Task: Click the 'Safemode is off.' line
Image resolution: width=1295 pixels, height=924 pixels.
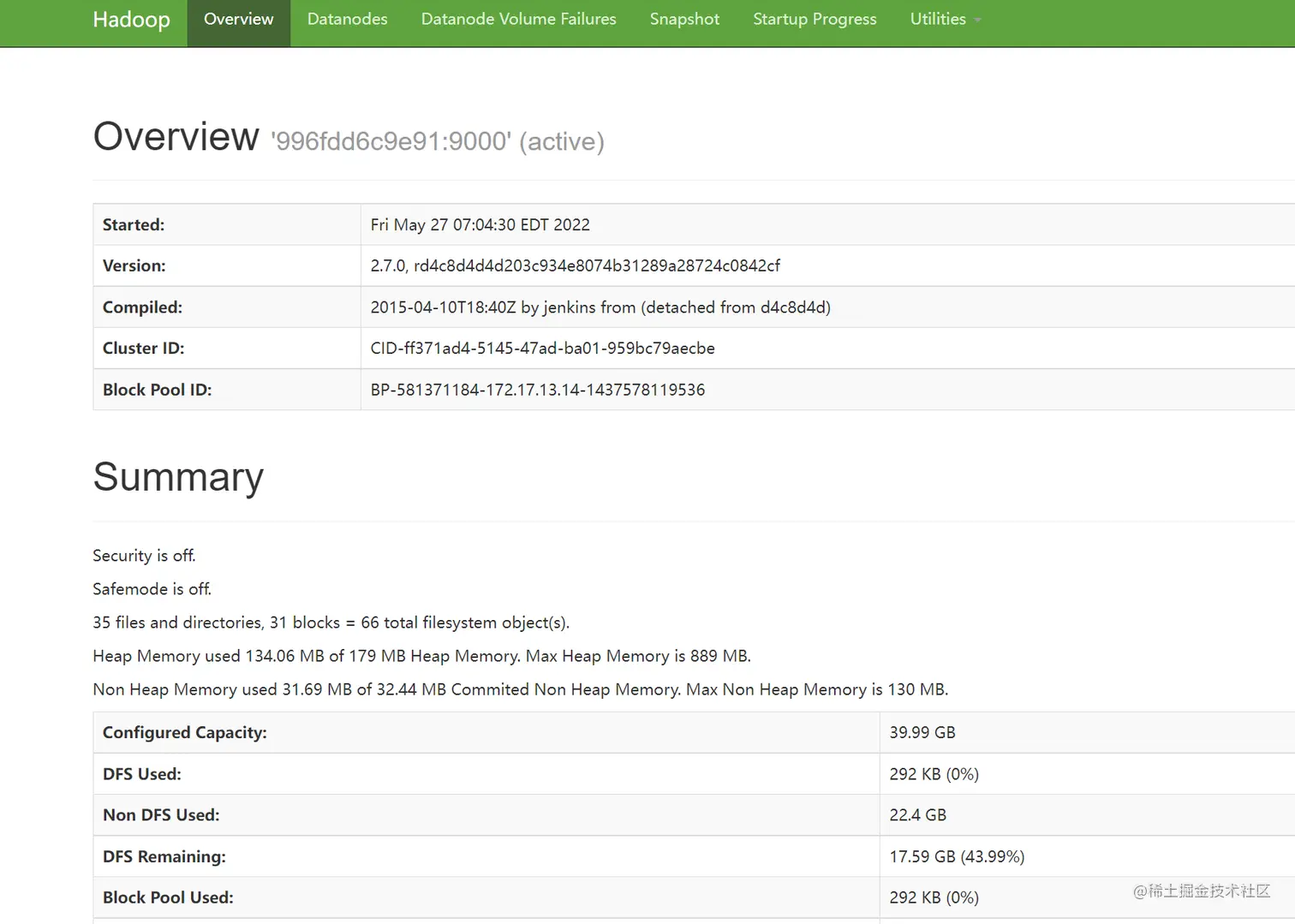Action: (152, 589)
